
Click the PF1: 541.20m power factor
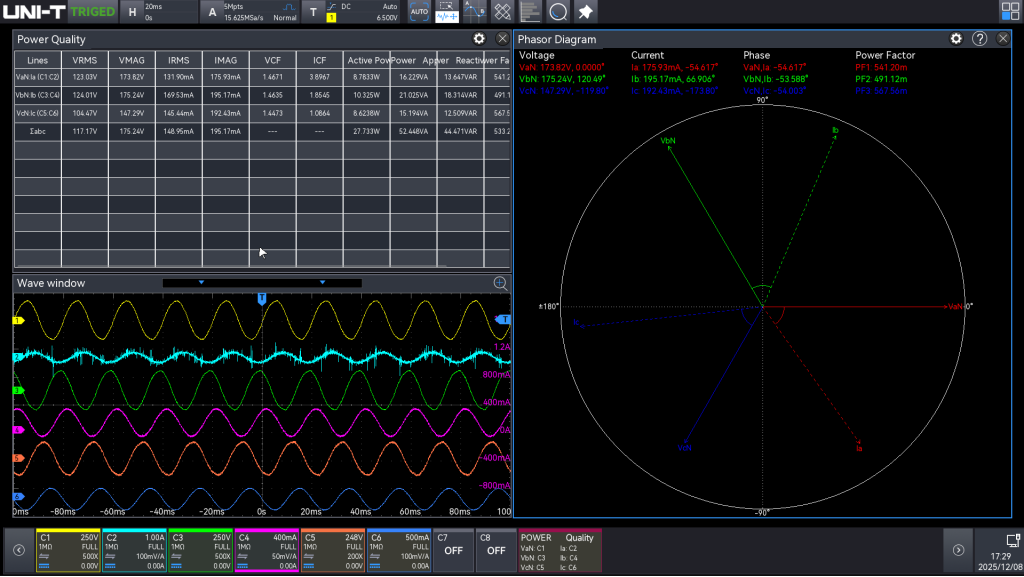click(x=881, y=67)
